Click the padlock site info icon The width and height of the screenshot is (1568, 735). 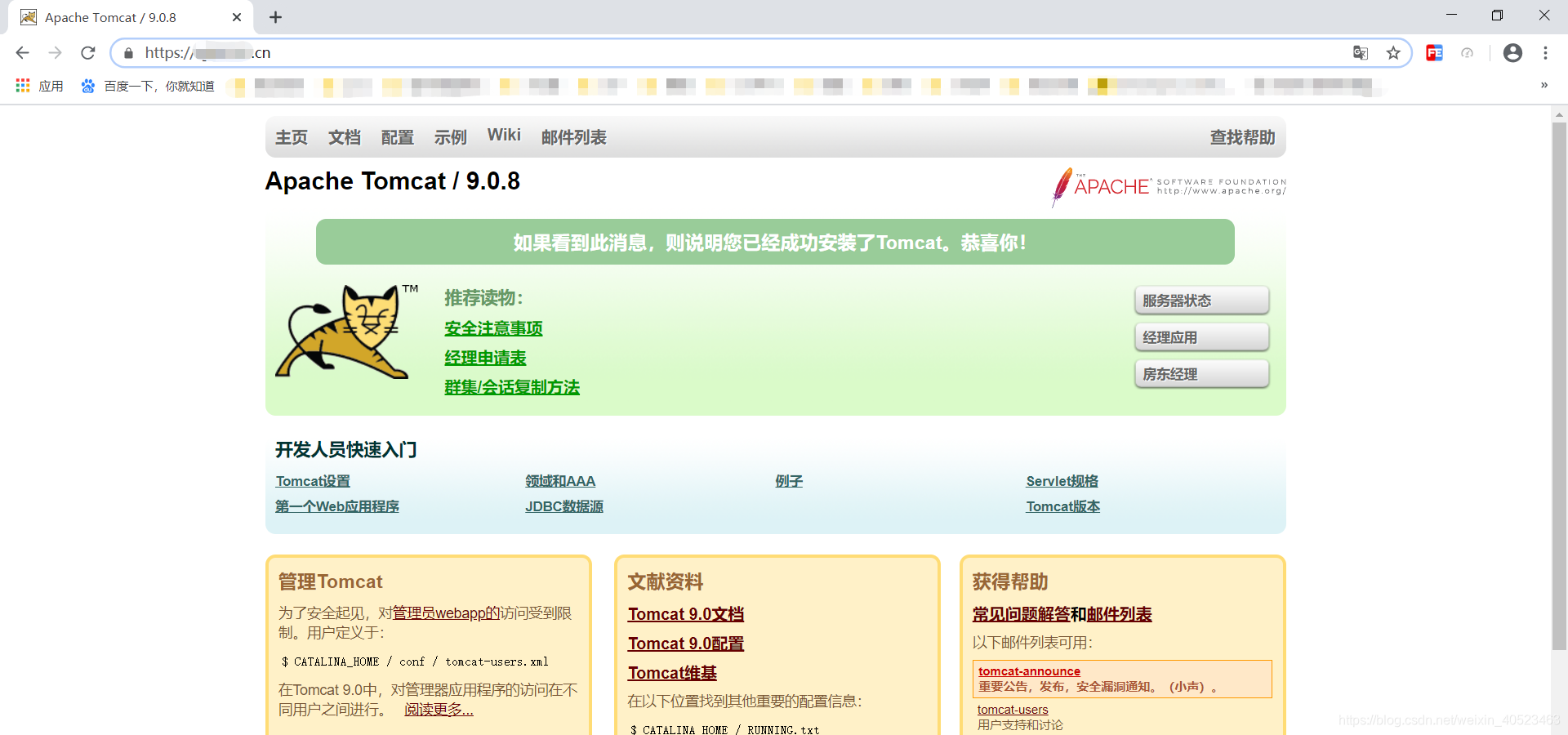128,53
